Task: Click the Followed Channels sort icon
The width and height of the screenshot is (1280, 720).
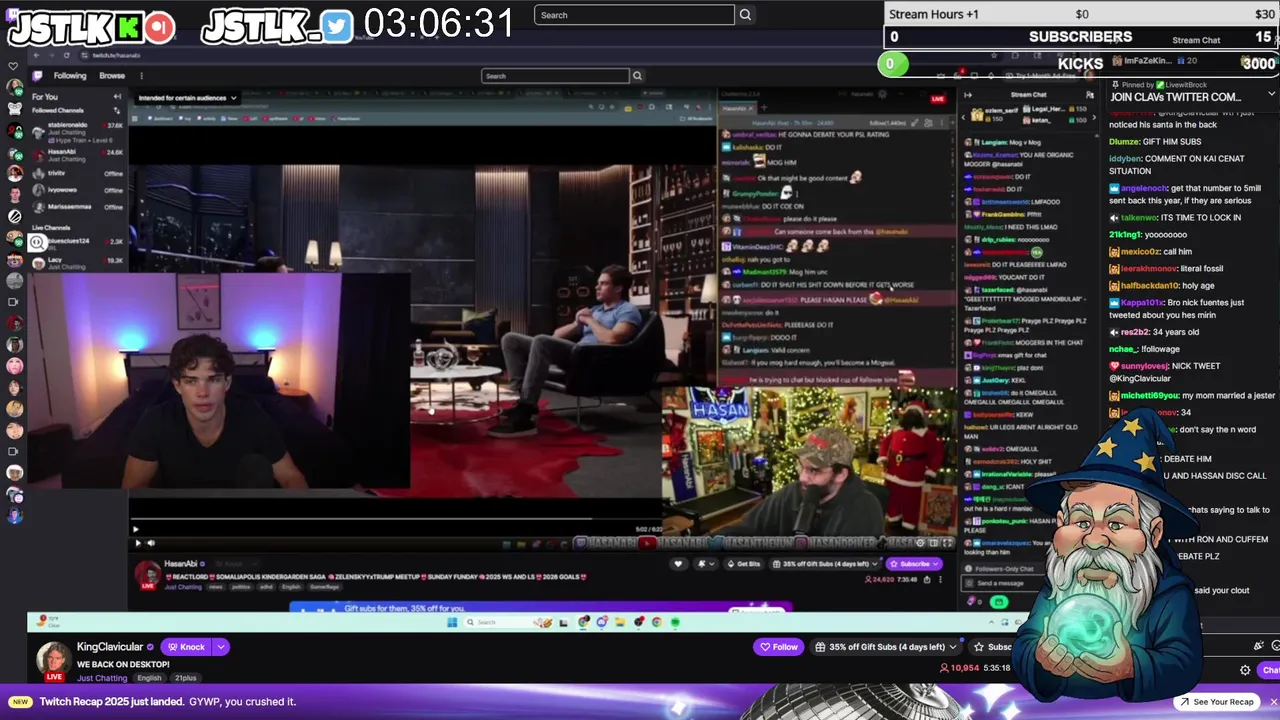Action: [x=117, y=110]
